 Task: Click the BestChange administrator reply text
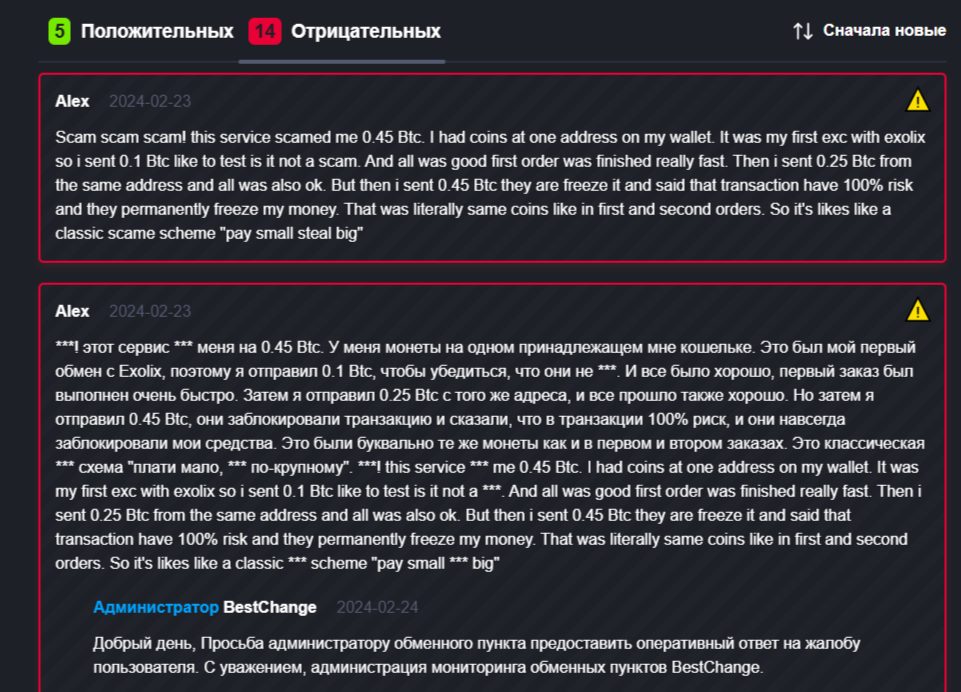(x=477, y=655)
